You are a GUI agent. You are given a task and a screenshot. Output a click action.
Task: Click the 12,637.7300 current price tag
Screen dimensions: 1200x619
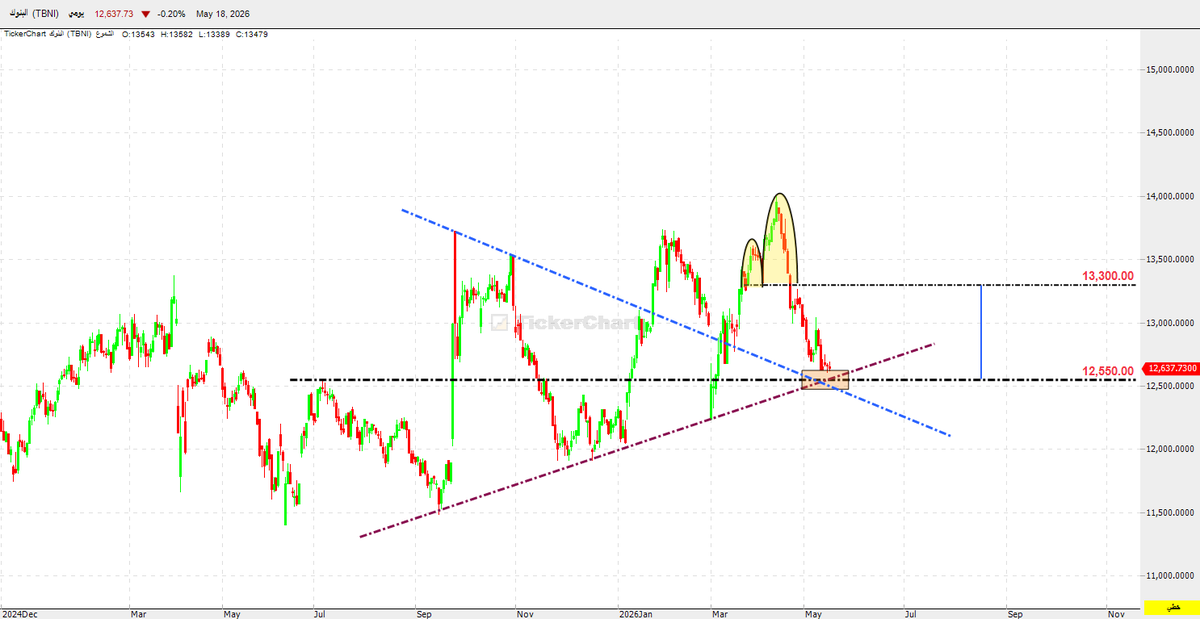[x=1172, y=367]
